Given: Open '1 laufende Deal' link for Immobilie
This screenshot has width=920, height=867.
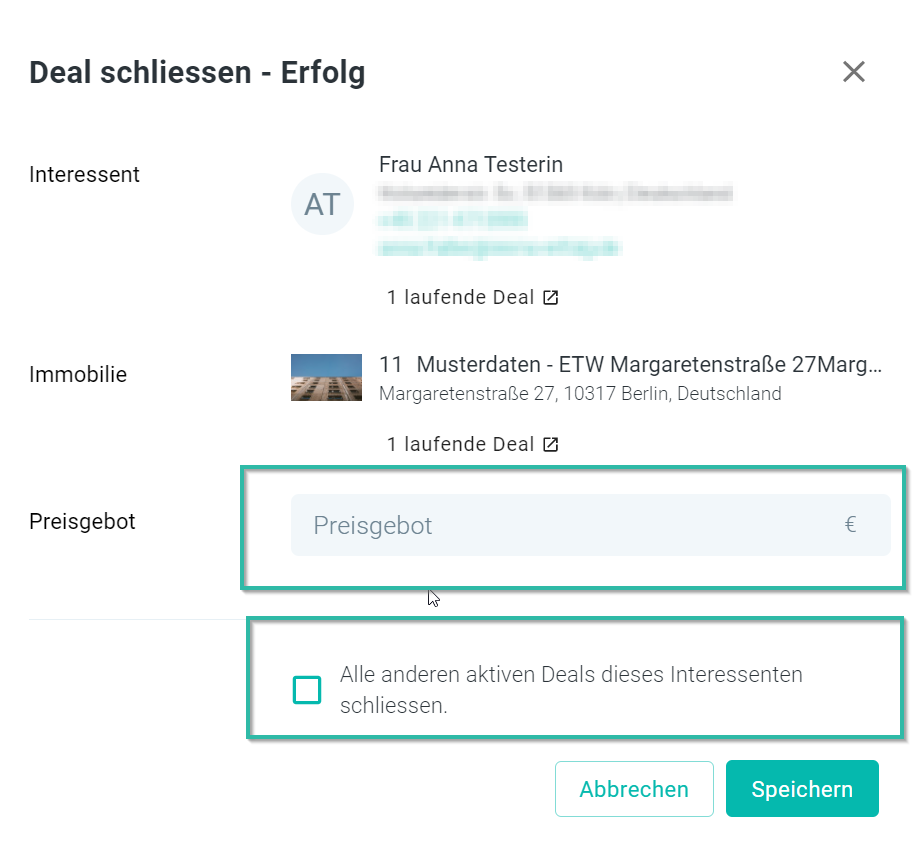Looking at the screenshot, I should tap(461, 445).
